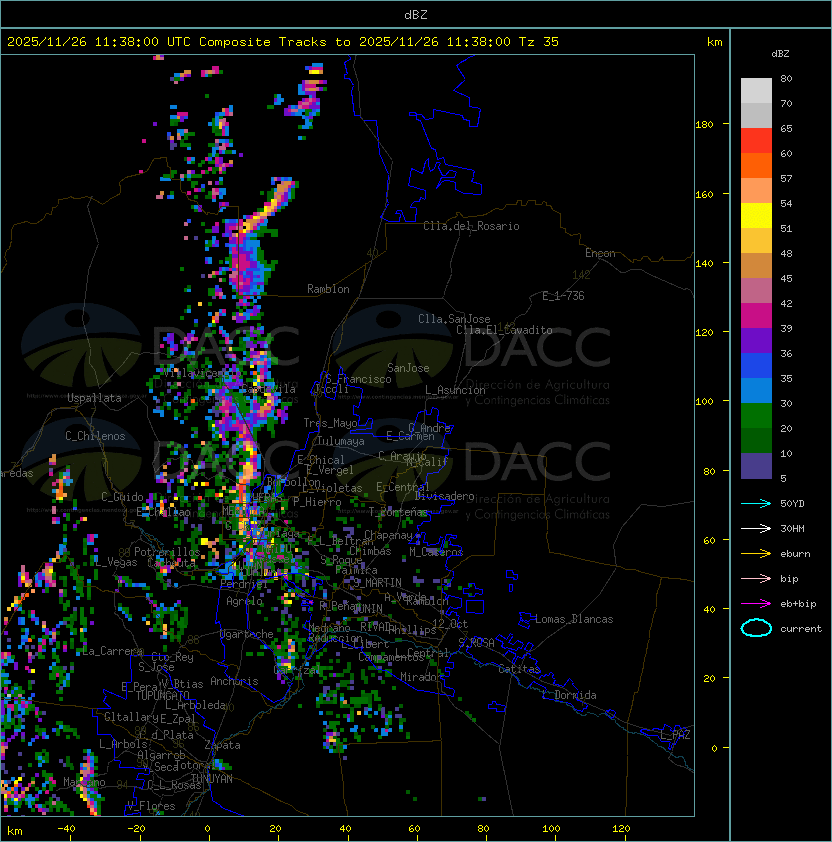832x842 pixels.
Task: Click the 'dBZ' title at top
Action: click(x=416, y=14)
